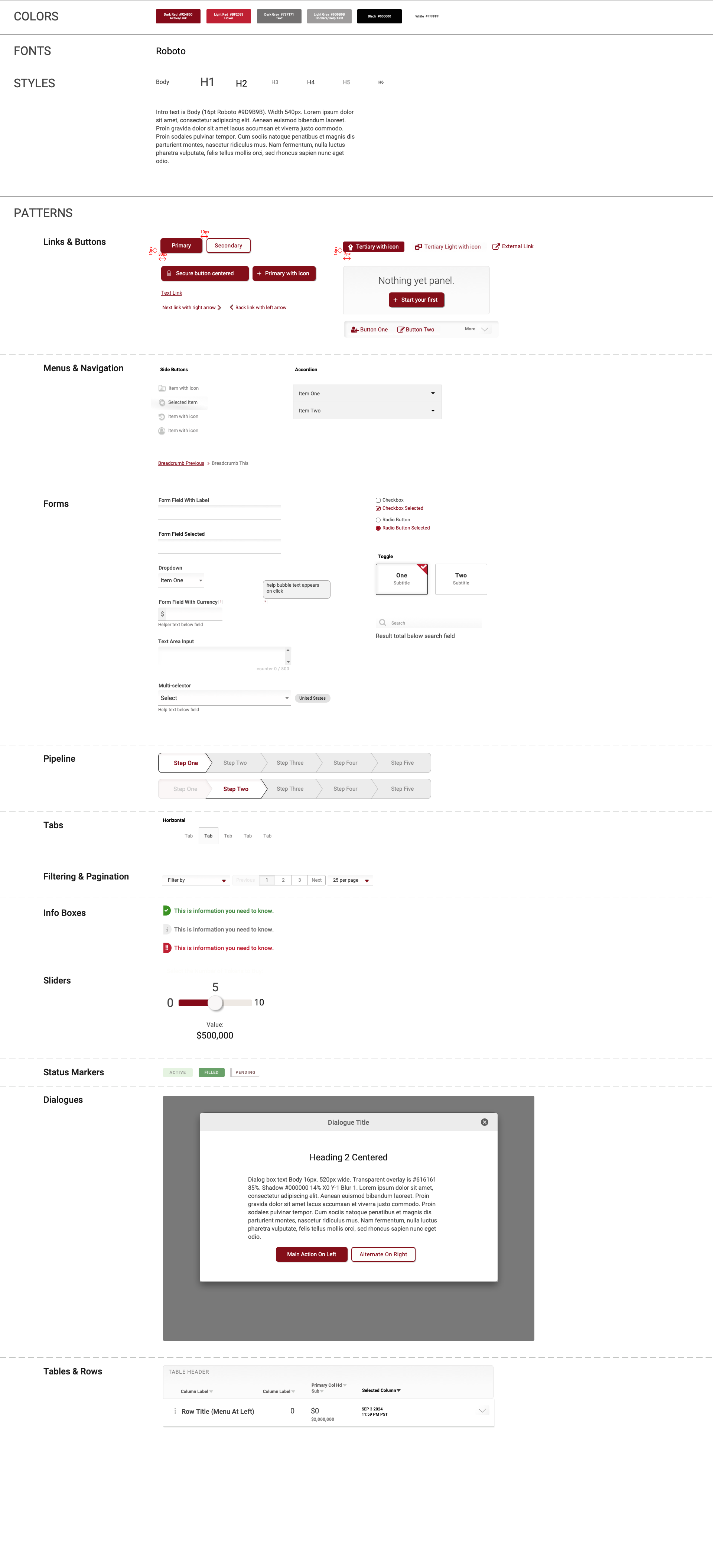Viewport: 713px width, 1568px height.
Task: Click the magnifier icon in Search field
Action: tap(382, 623)
